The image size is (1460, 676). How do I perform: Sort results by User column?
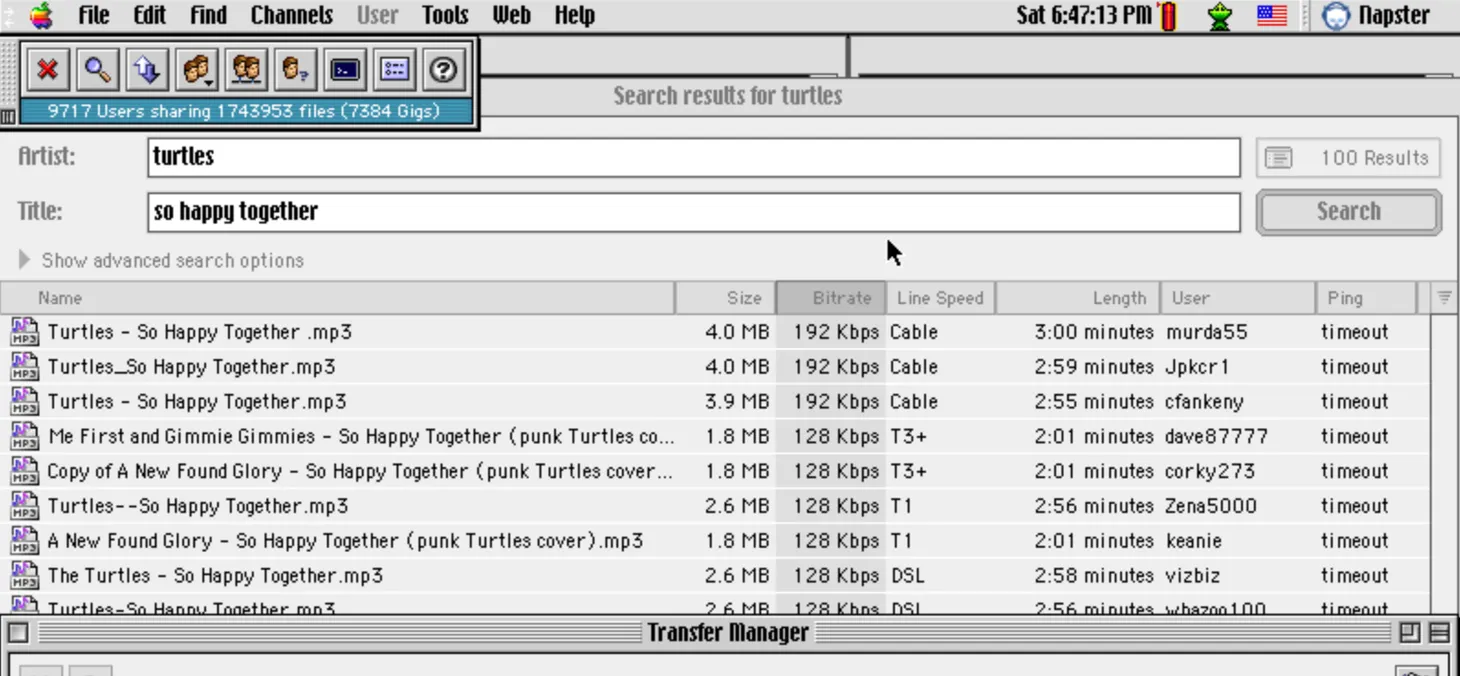point(1238,298)
